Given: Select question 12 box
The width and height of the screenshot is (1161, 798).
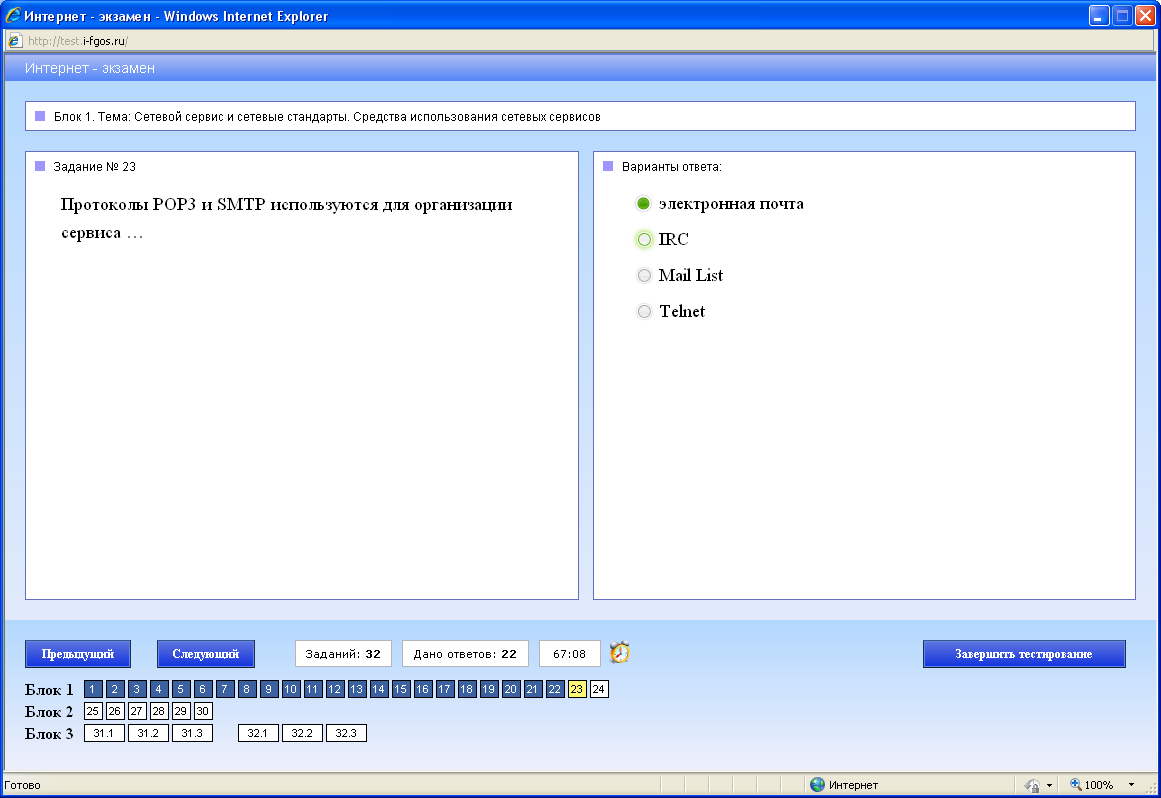Looking at the screenshot, I should (335, 689).
